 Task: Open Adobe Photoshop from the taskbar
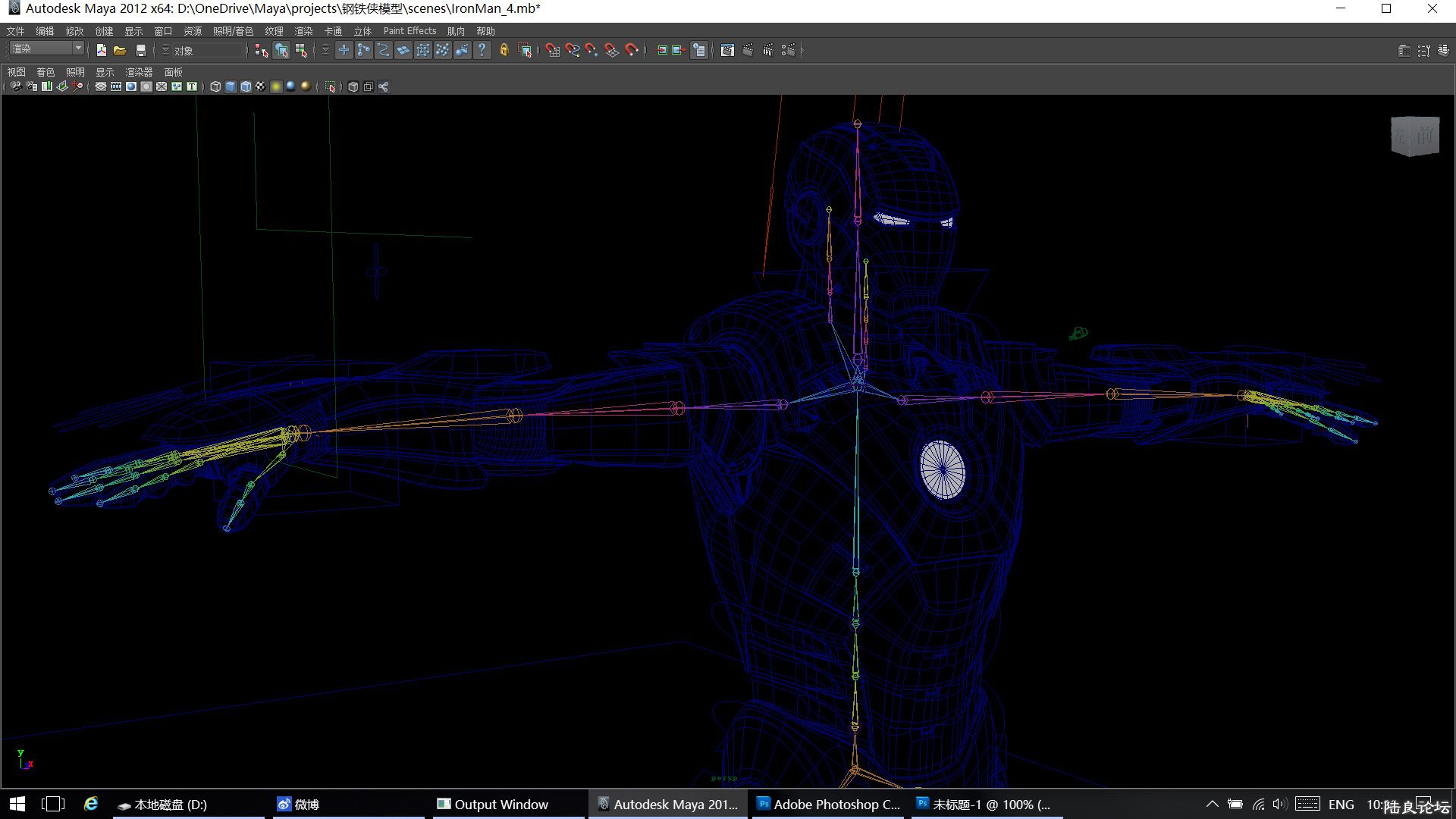[x=829, y=804]
